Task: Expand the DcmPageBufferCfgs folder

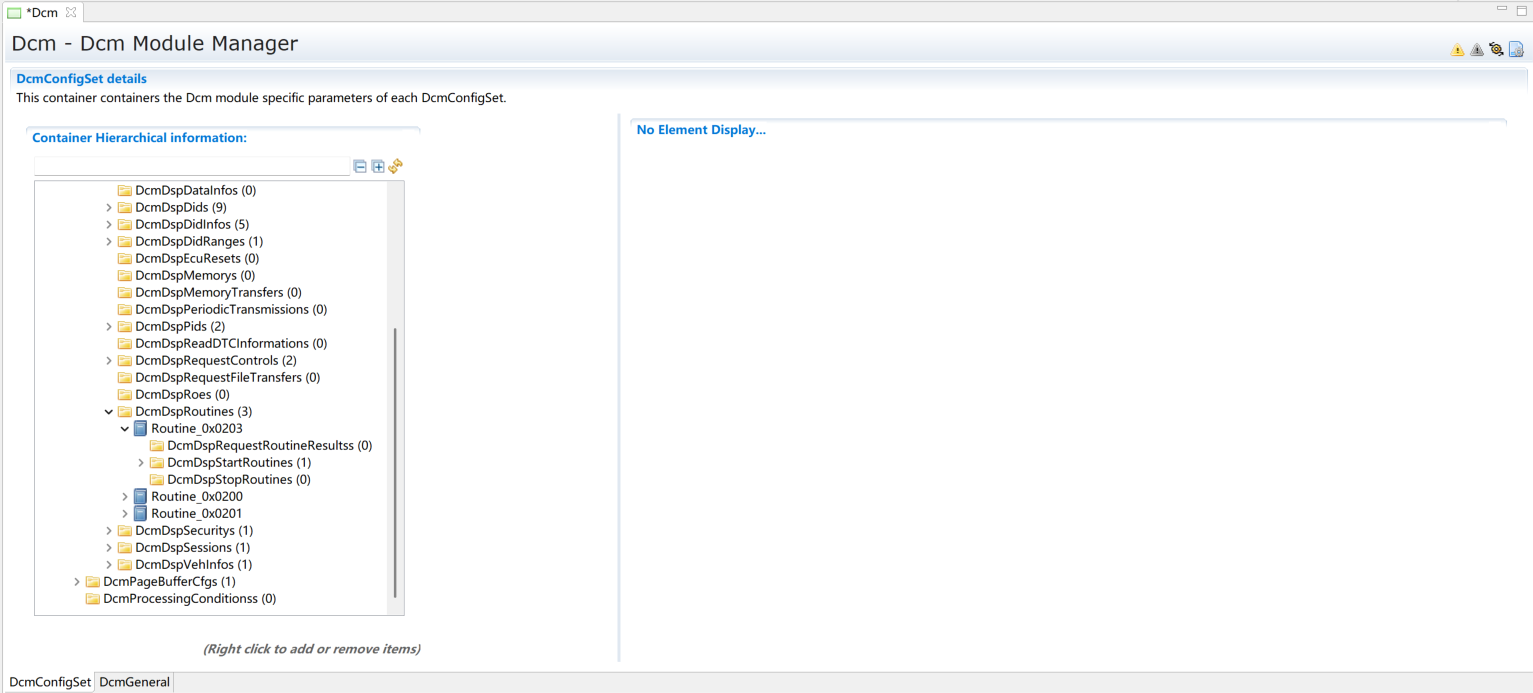Action: click(77, 582)
